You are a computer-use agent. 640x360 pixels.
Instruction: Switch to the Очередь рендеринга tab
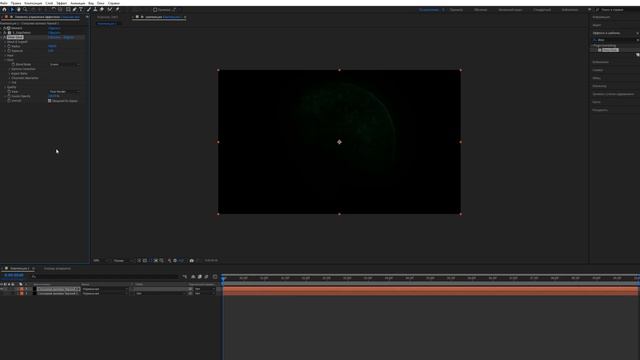point(57,269)
